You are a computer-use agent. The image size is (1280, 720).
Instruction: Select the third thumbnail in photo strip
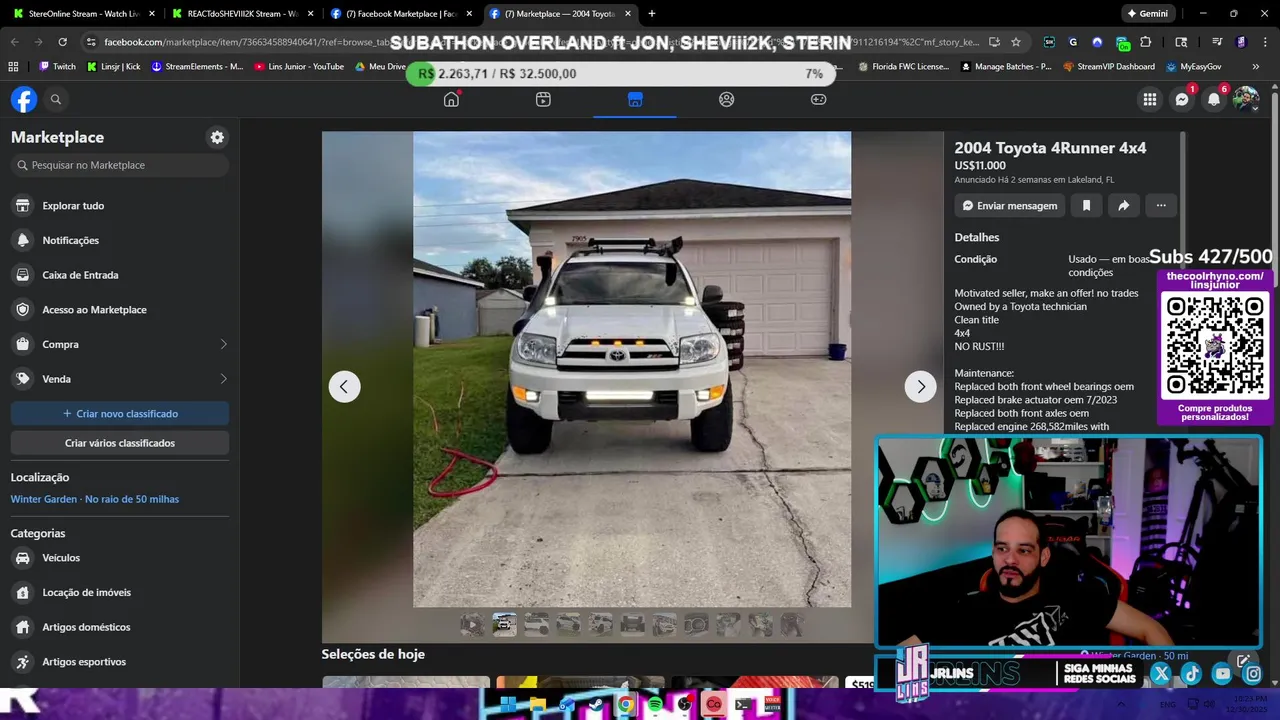point(537,625)
